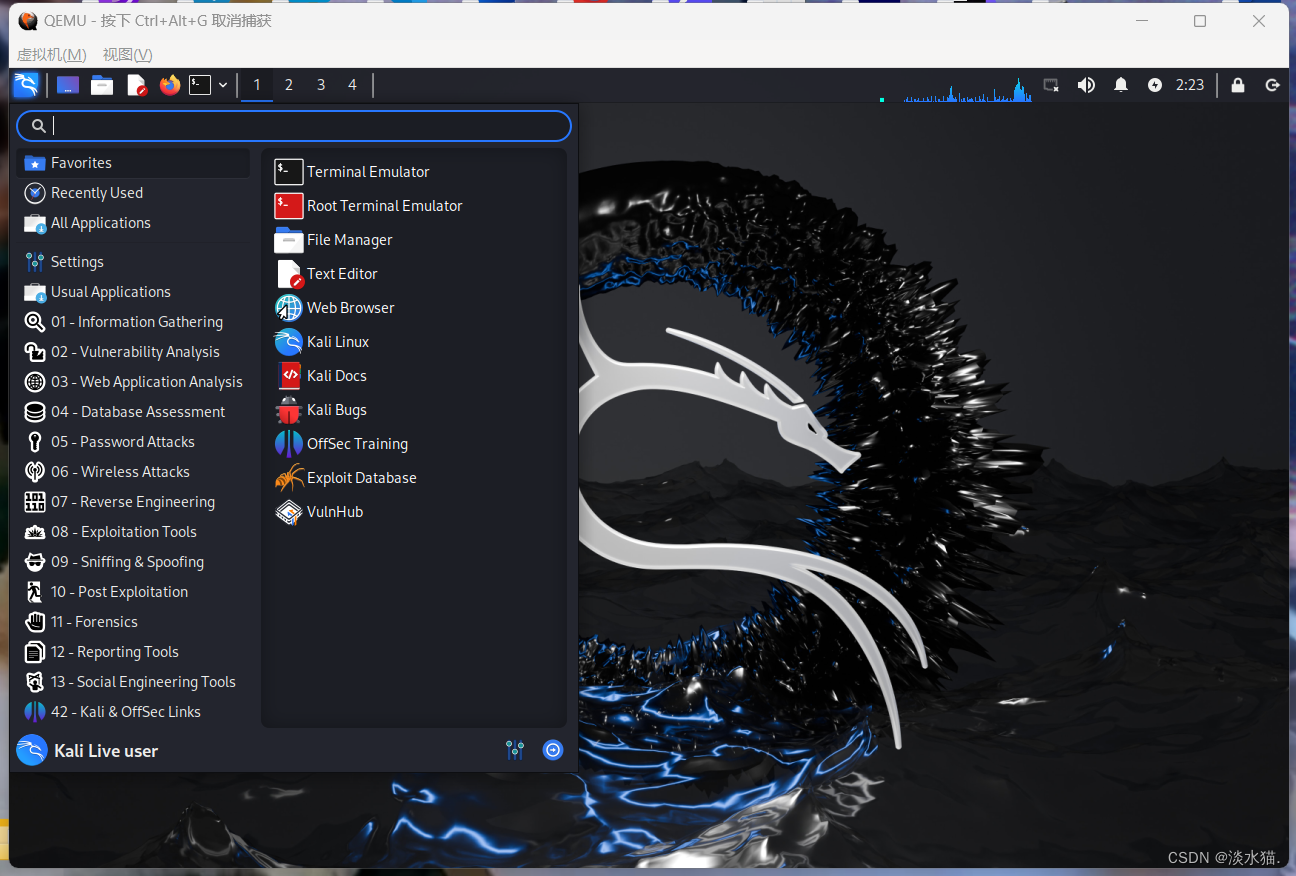This screenshot has width=1296, height=876.
Task: Click the 2:23 clock in the panel
Action: pos(1190,85)
